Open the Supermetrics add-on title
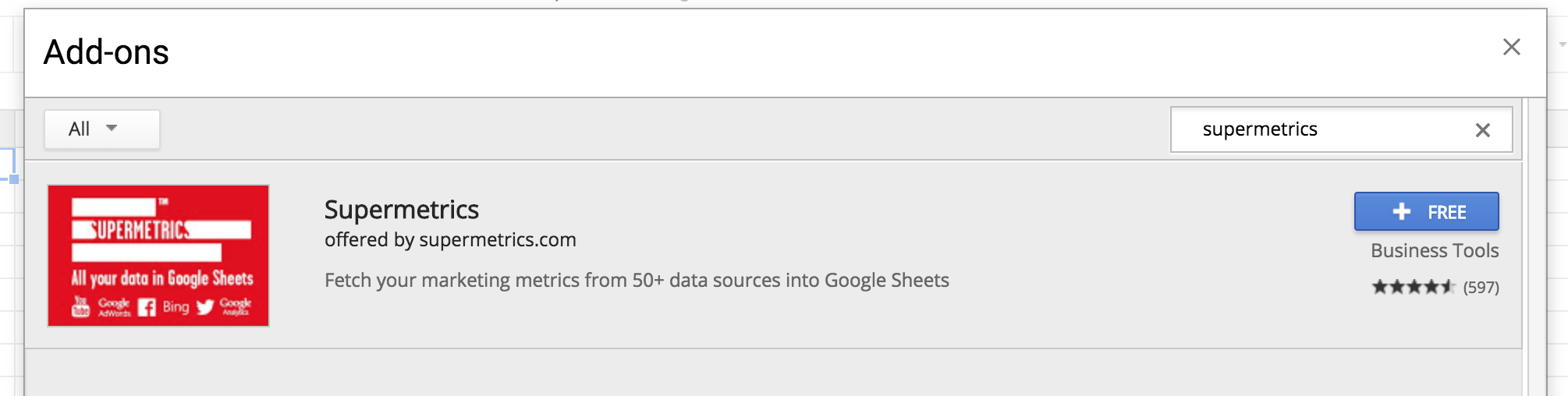The image size is (1568, 396). (401, 210)
